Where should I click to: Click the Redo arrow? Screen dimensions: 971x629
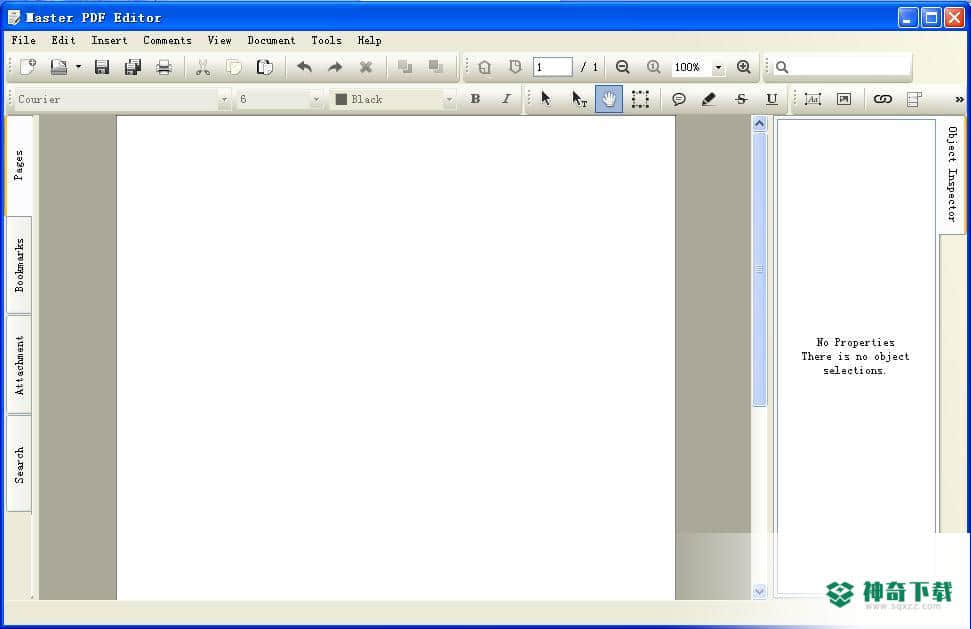[335, 67]
